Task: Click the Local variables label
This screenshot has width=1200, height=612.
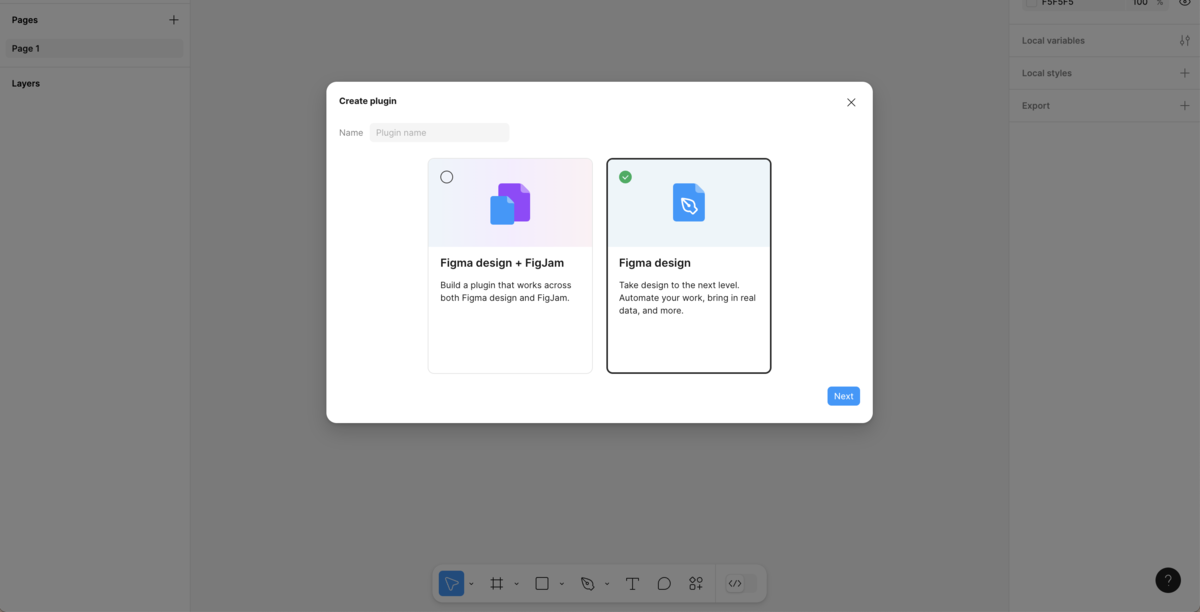Action: [x=1053, y=41]
